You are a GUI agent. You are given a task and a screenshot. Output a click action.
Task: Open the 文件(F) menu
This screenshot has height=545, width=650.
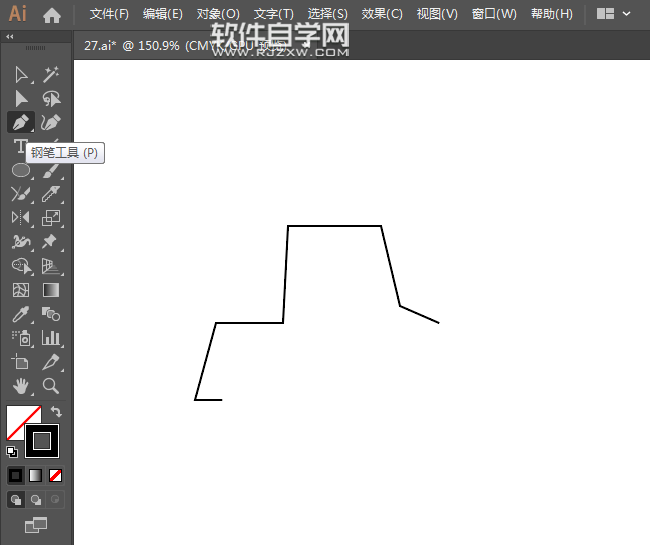tap(109, 14)
